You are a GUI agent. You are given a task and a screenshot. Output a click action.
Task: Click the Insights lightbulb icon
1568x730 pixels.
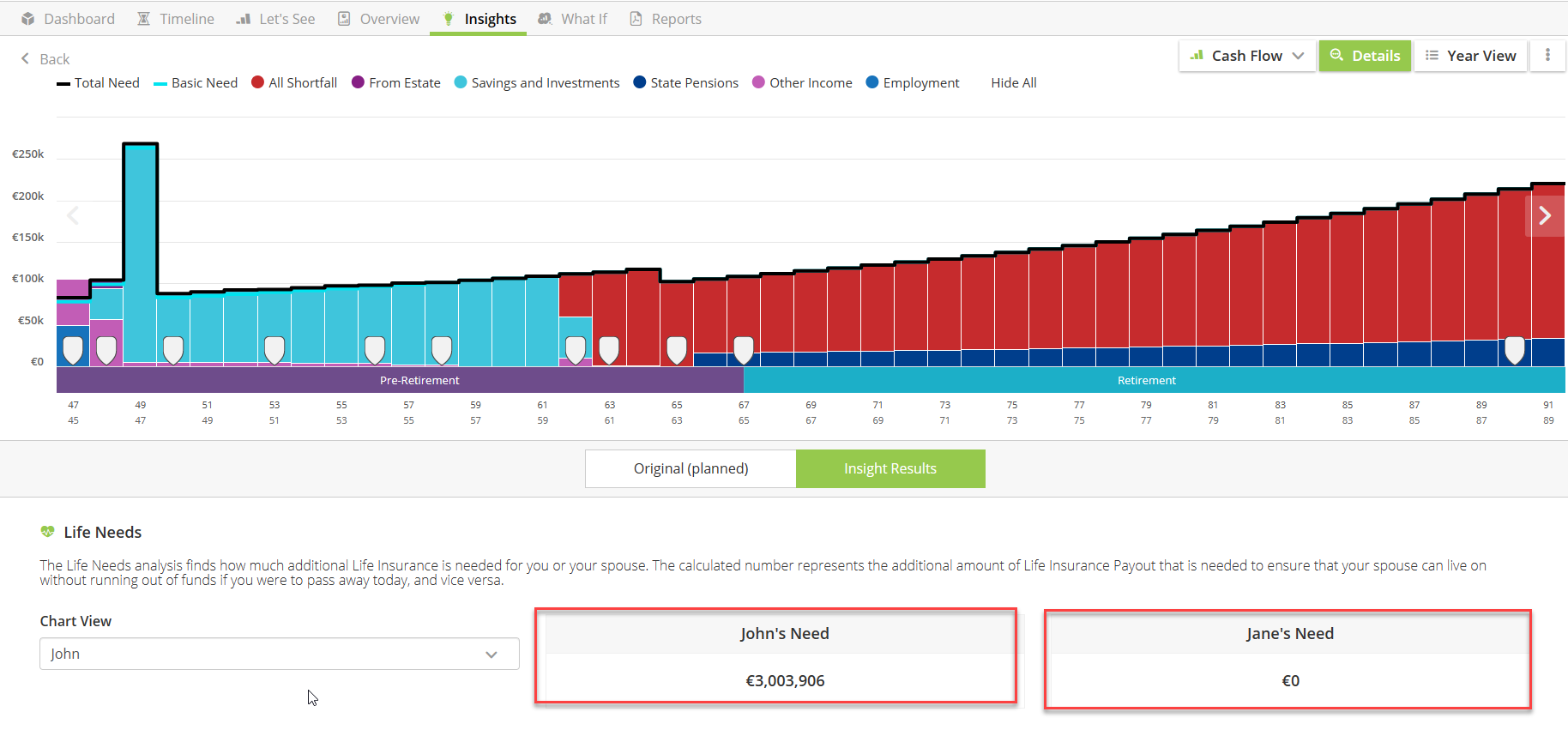(448, 19)
